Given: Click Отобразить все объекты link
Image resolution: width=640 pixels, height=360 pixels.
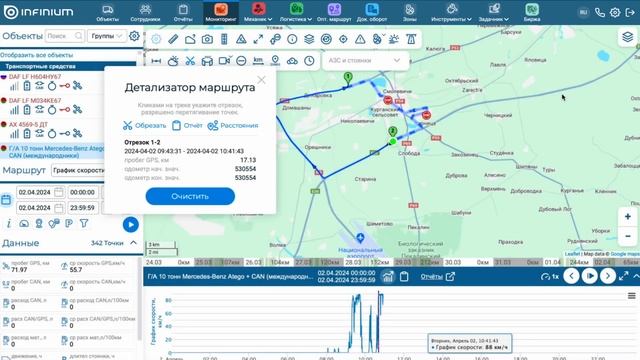Looking at the screenshot, I should 37,55.
